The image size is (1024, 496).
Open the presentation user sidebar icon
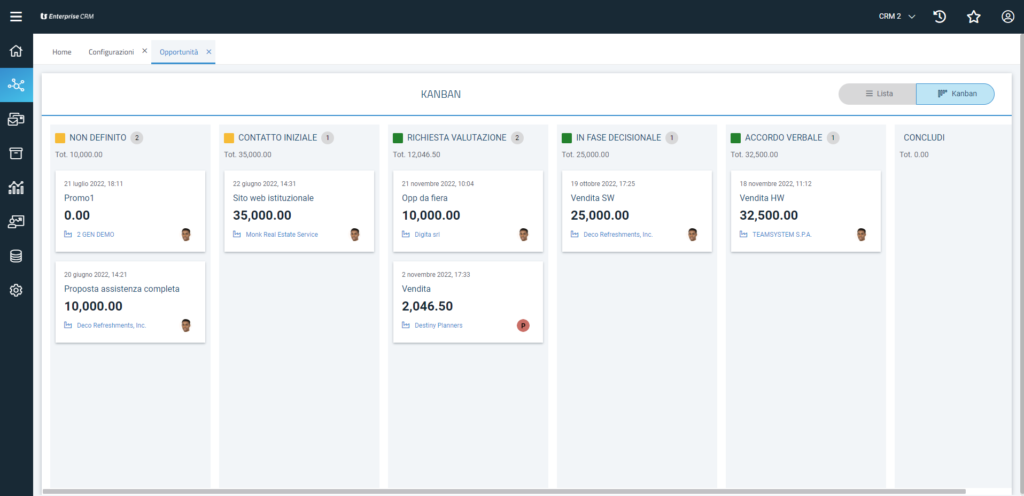[16, 222]
